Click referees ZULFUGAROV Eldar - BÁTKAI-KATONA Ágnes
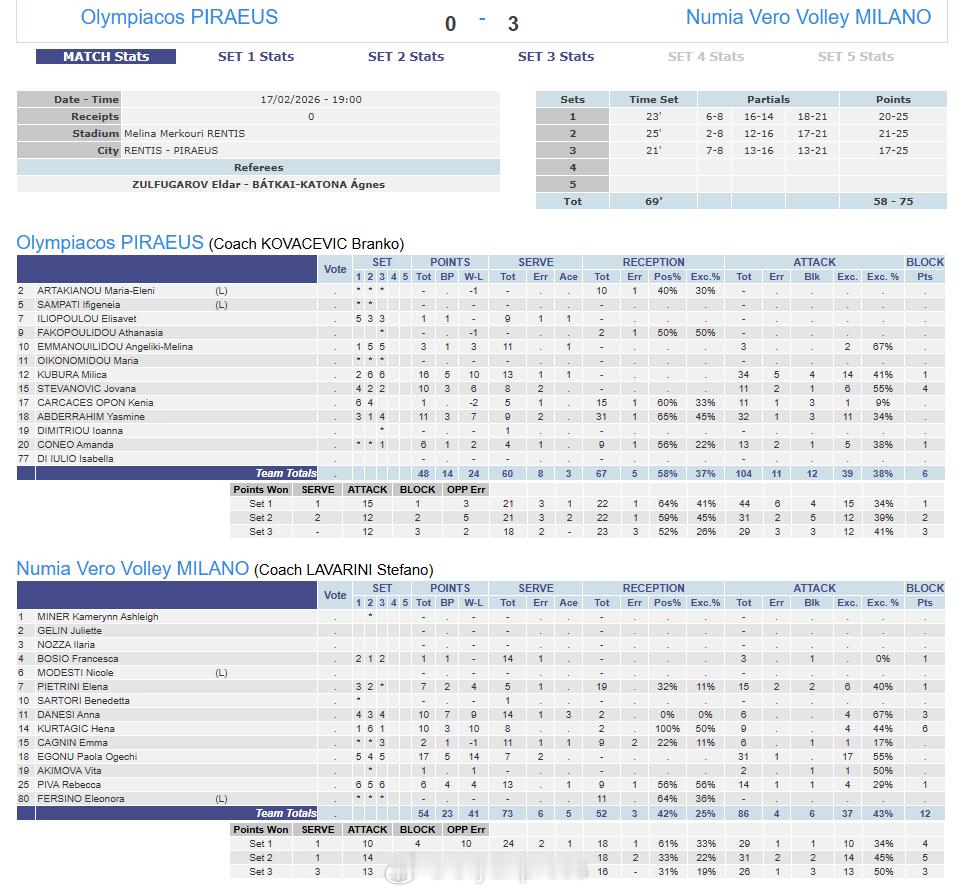The height and width of the screenshot is (894, 976). click(x=258, y=184)
